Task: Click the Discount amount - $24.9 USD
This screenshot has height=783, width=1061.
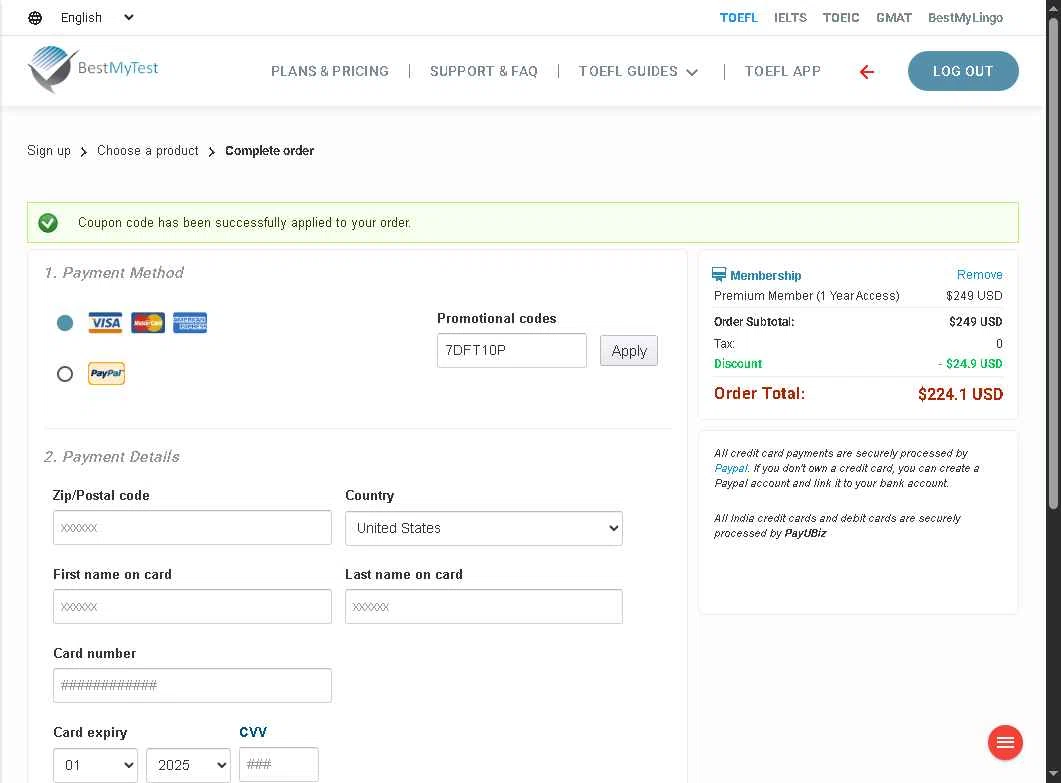Action: [970, 364]
